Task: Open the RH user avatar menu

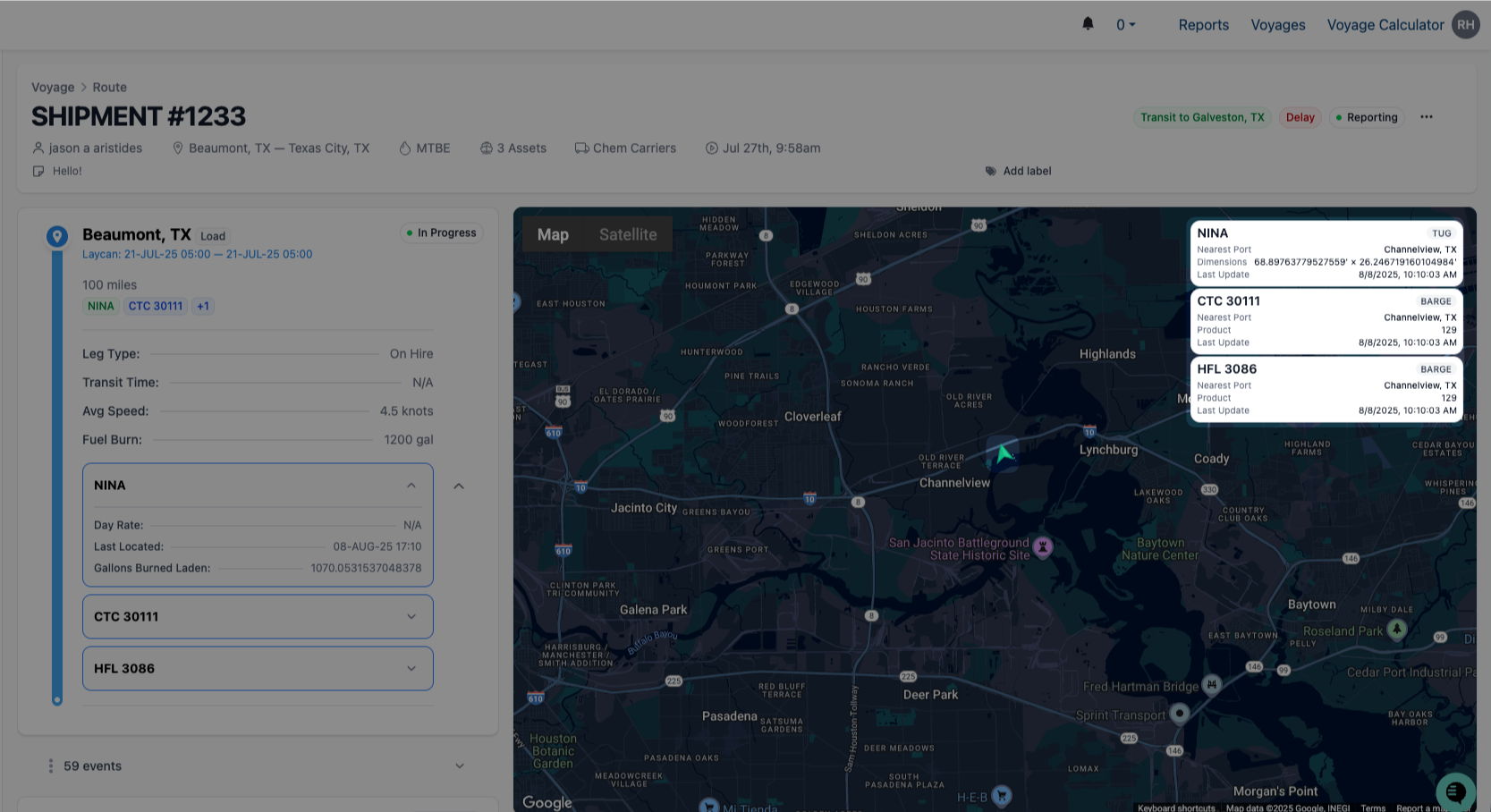Action: point(1465,25)
